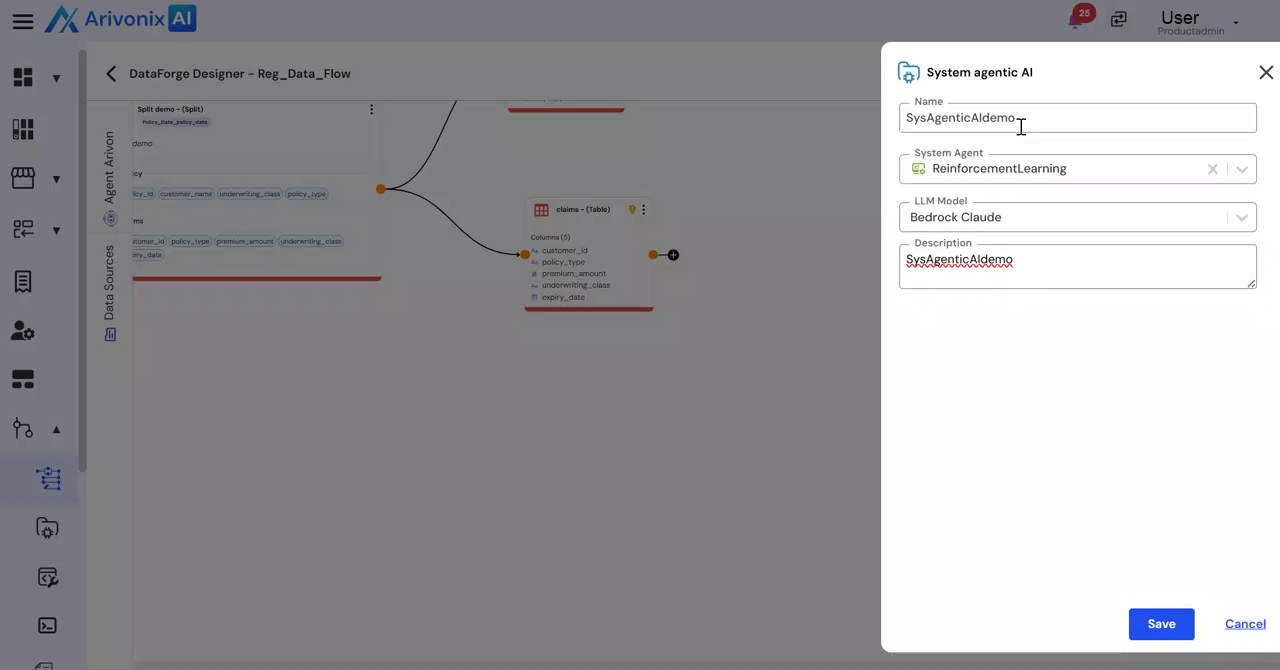
Task: Click the user settings sidebar icon
Action: pos(23,331)
